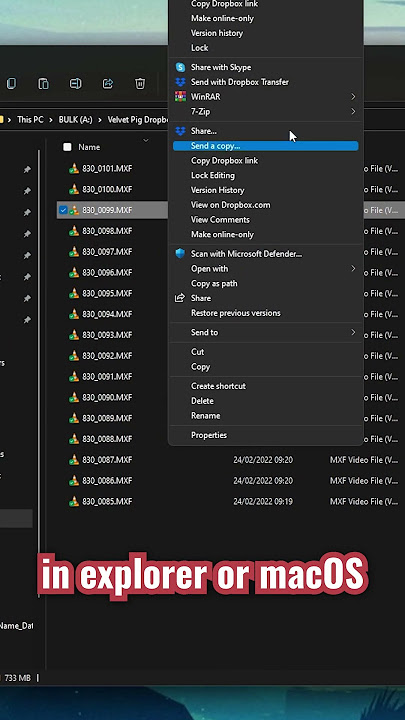Click the WinRAR icon in context menu
The image size is (405, 720).
[x=180, y=97]
